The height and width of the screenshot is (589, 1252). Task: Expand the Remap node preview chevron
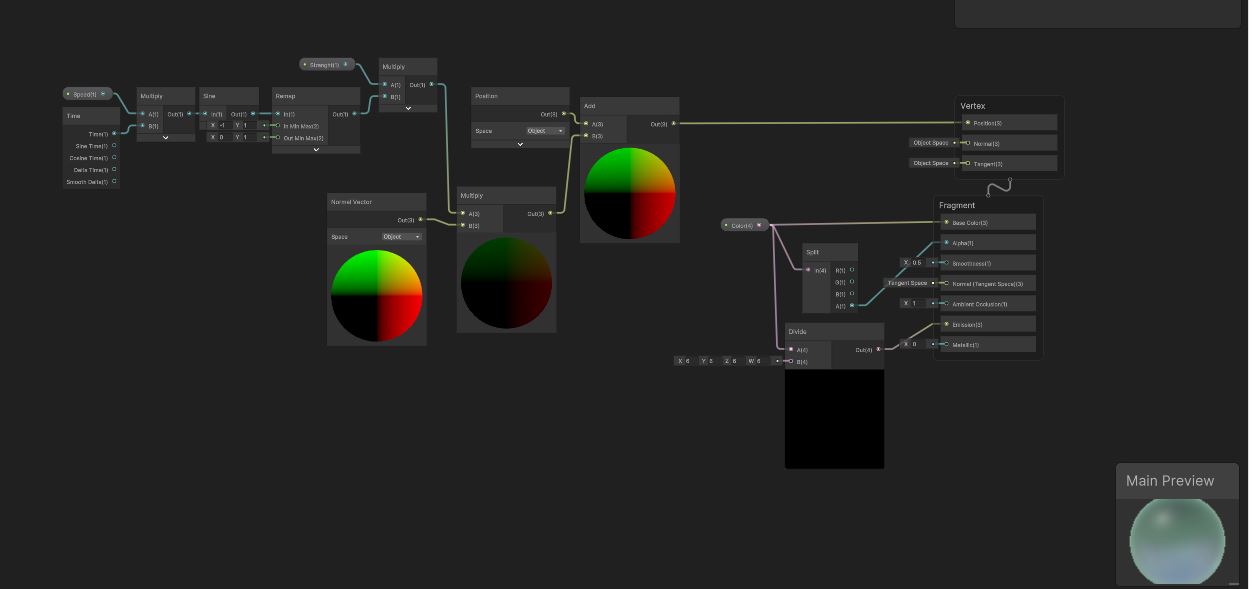pos(316,150)
